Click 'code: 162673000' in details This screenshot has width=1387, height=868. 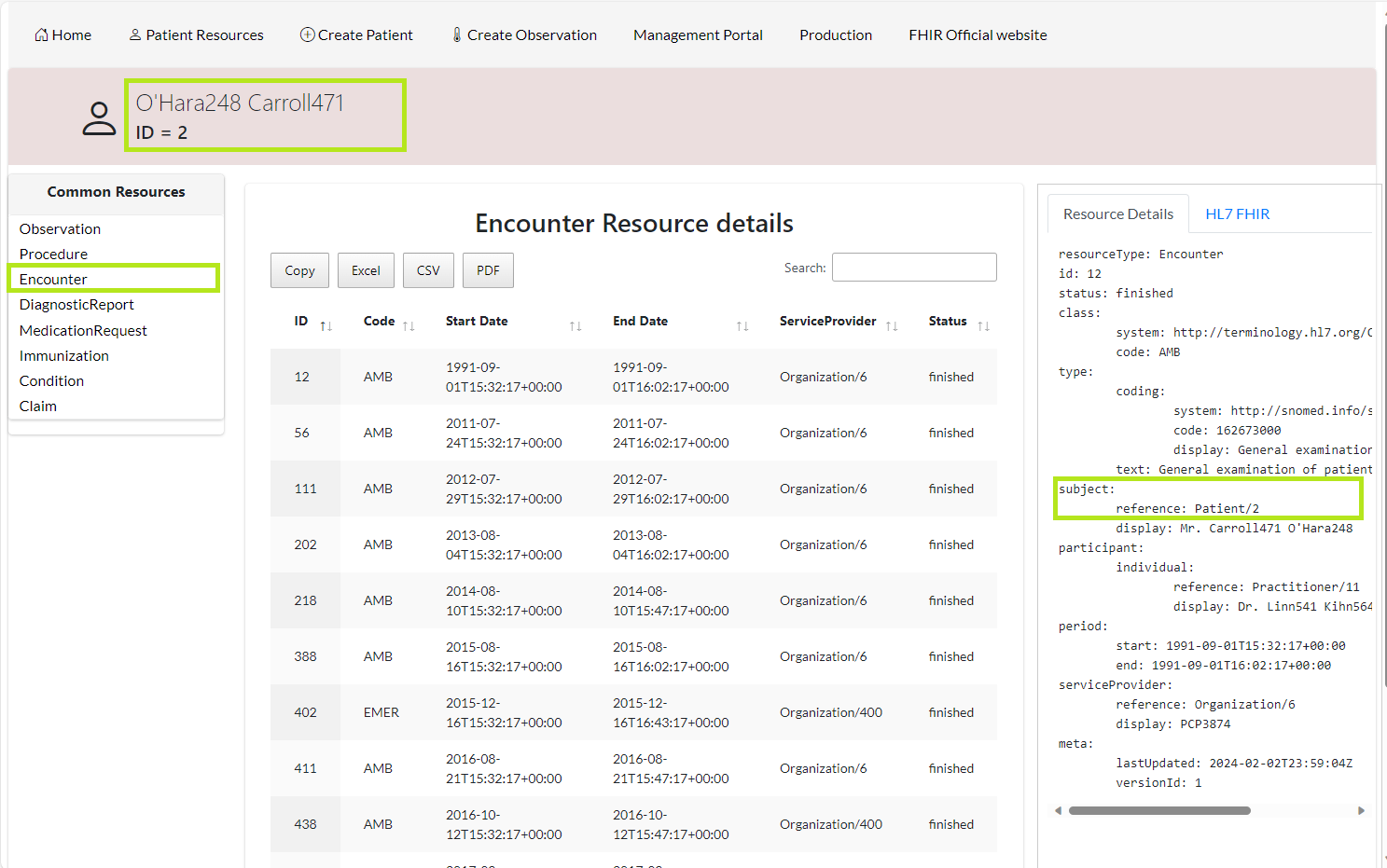[1227, 430]
